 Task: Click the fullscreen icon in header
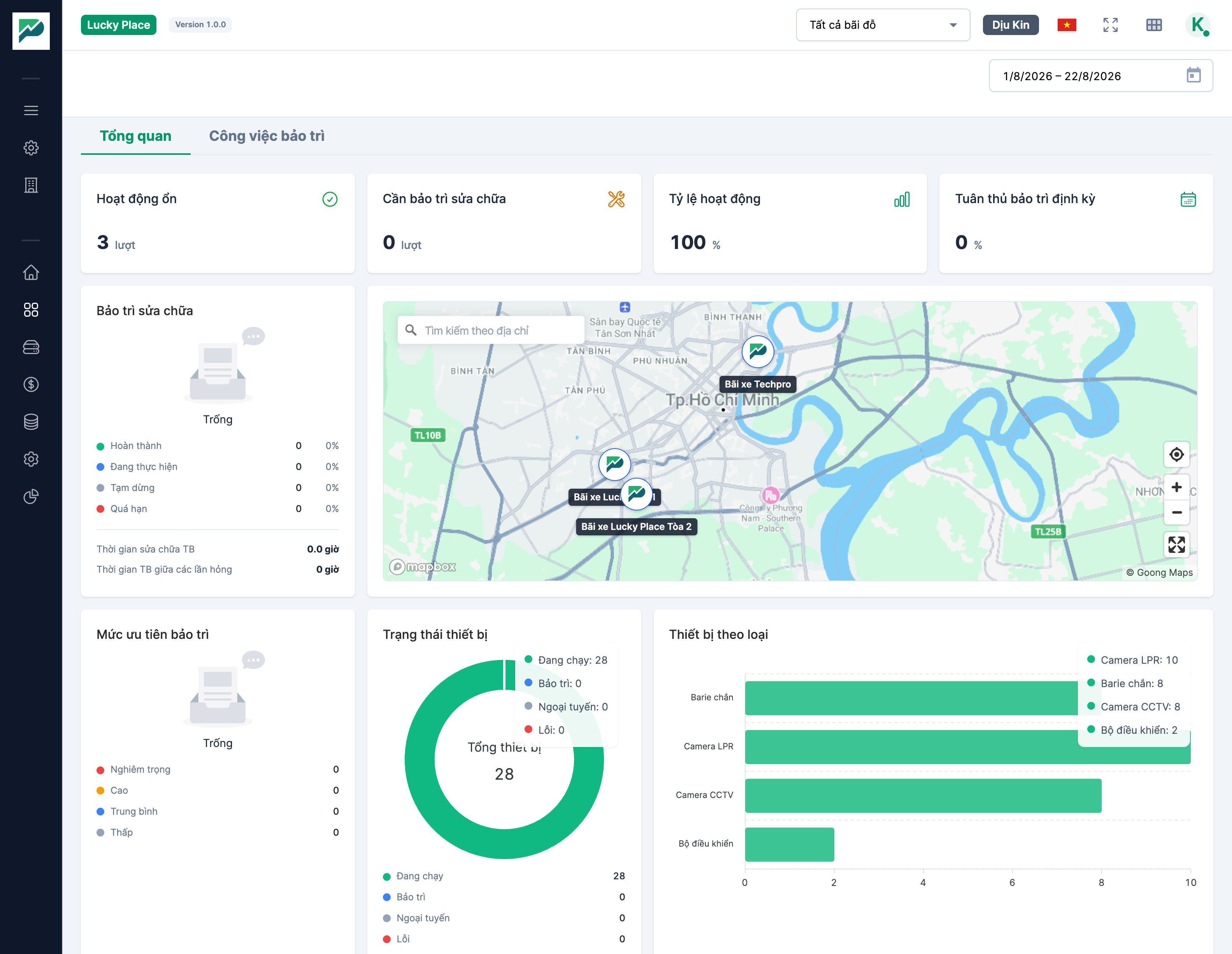point(1110,25)
